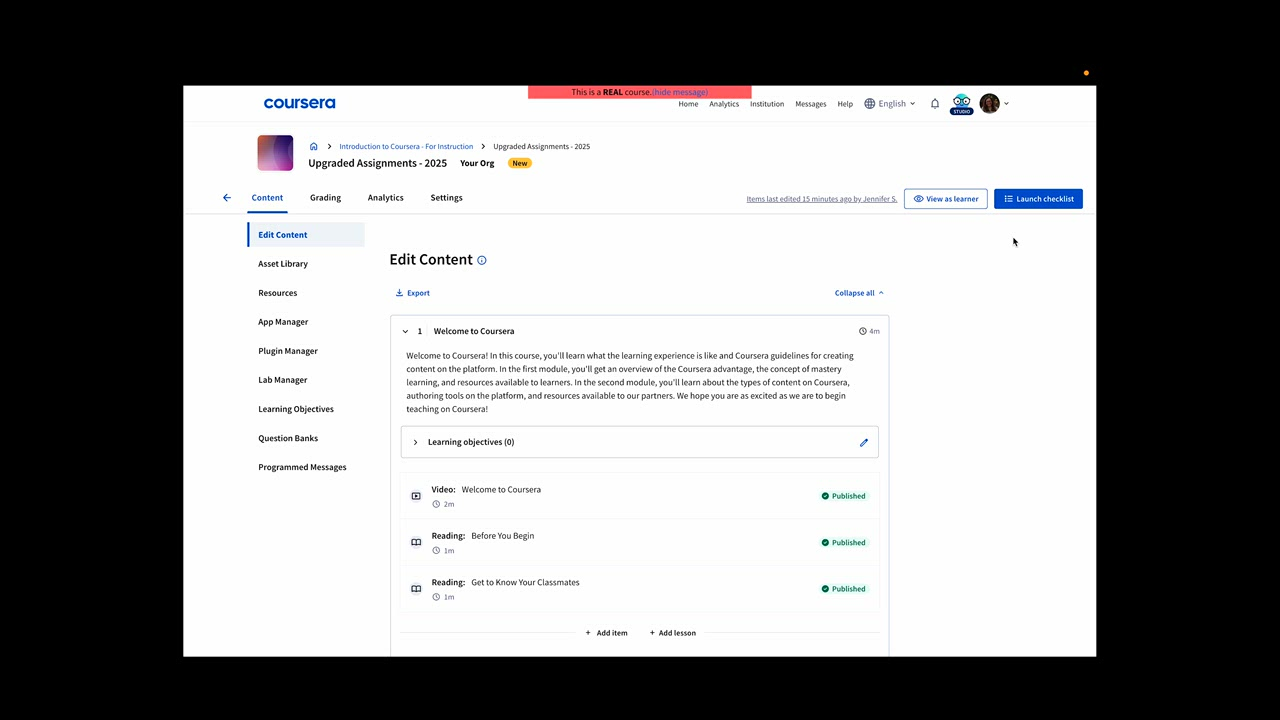Image resolution: width=1280 pixels, height=720 pixels.
Task: Click the hide message link
Action: (680, 92)
